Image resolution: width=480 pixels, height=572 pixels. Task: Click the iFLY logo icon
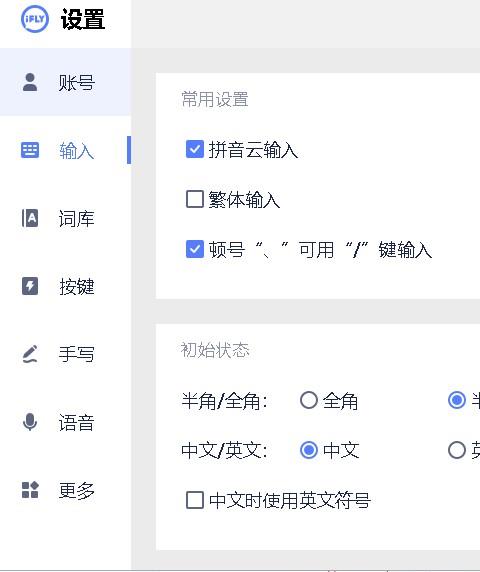tap(35, 19)
